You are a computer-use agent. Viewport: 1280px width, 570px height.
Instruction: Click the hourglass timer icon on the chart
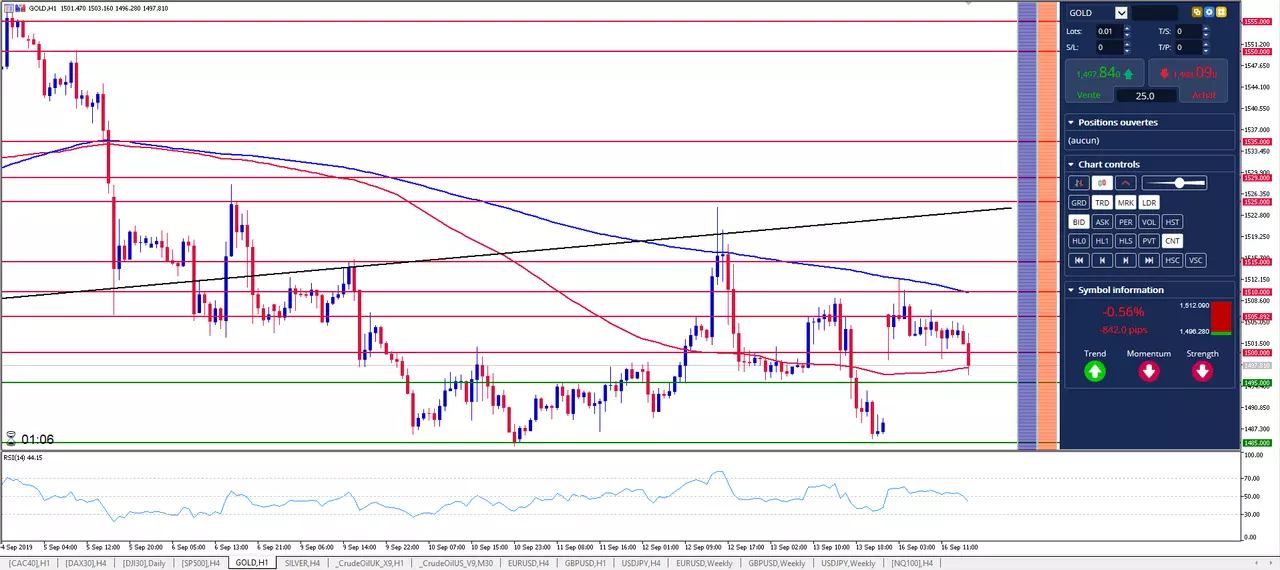coord(11,439)
